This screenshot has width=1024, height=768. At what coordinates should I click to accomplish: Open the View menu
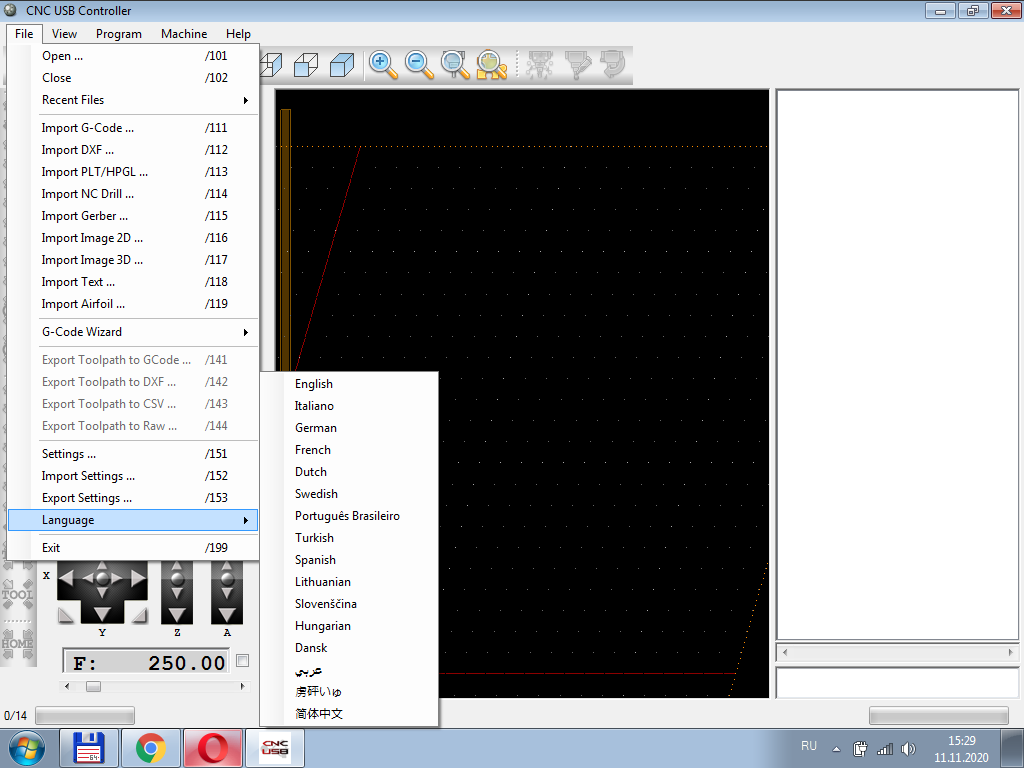pos(64,34)
